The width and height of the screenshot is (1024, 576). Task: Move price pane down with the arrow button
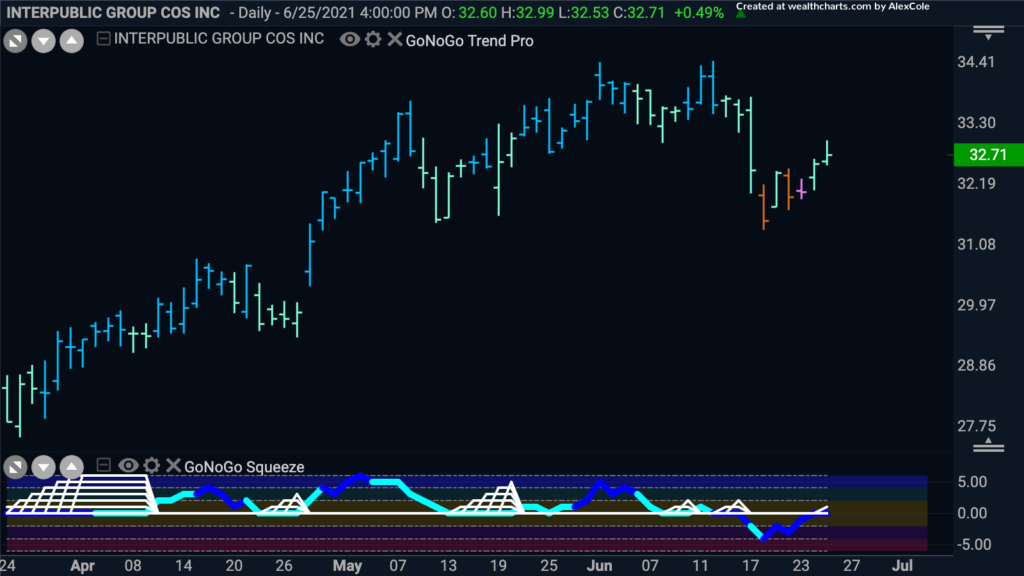click(43, 41)
